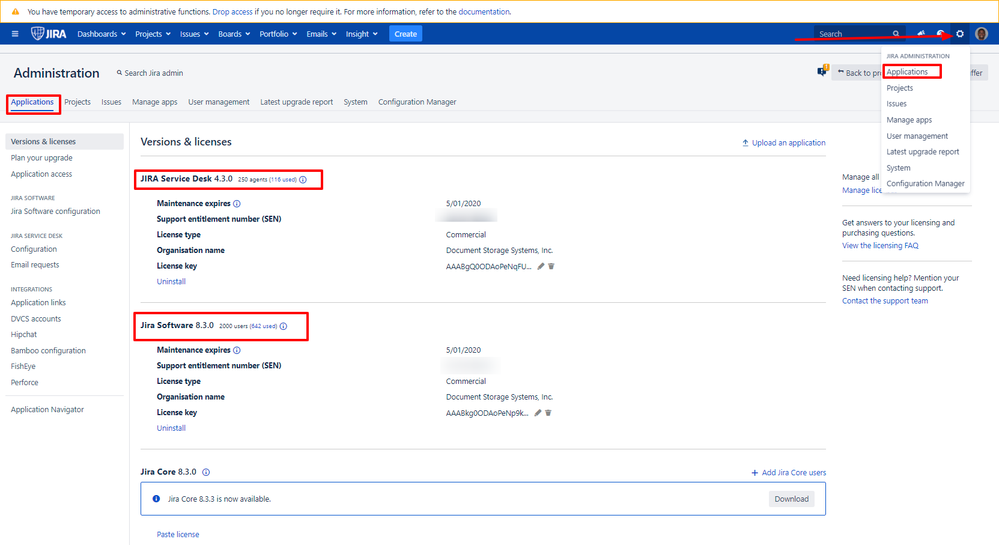Image resolution: width=999 pixels, height=545 pixels.
Task: Expand the Projects dropdown in top bar
Action: pyautogui.click(x=152, y=34)
